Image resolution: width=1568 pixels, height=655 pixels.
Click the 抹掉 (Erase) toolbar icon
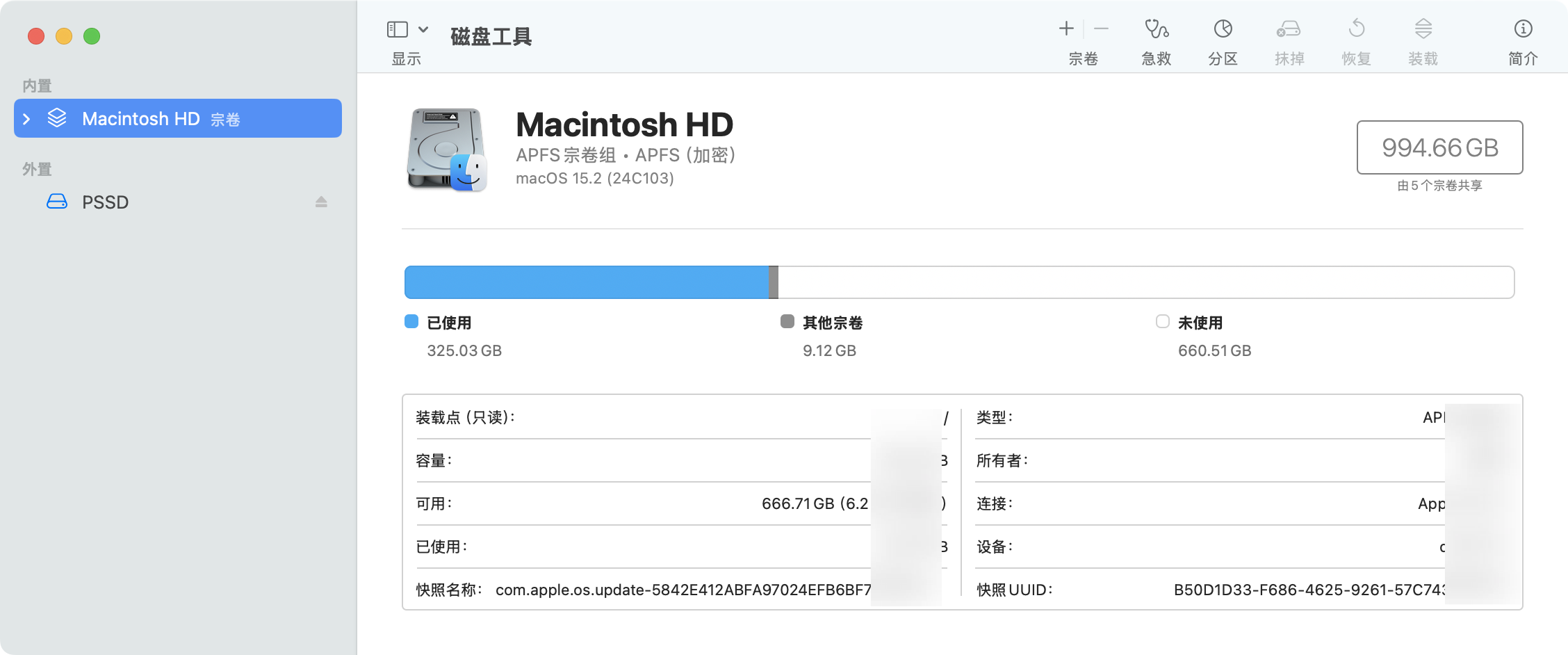[1289, 38]
